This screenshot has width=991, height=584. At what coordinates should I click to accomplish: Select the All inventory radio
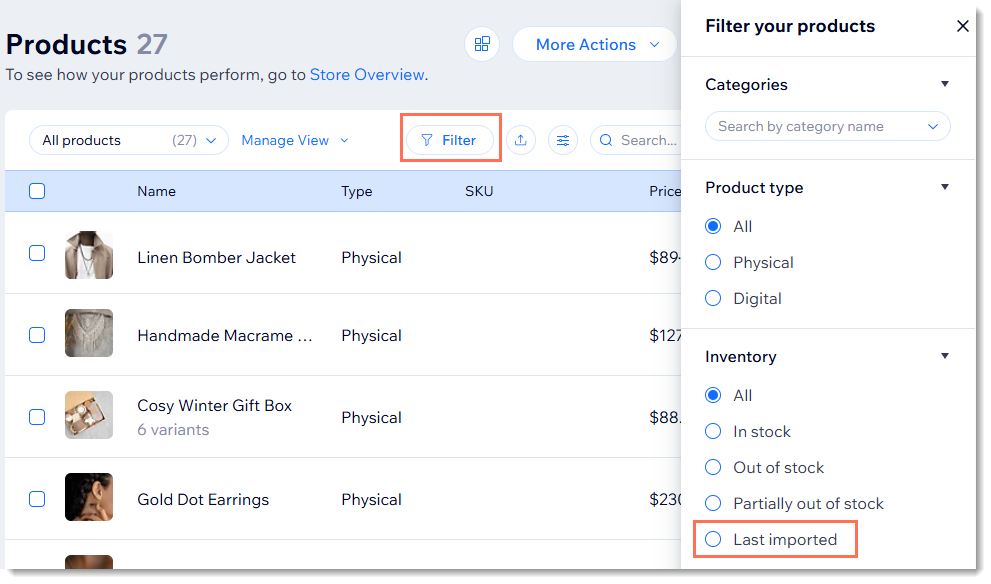click(x=713, y=395)
